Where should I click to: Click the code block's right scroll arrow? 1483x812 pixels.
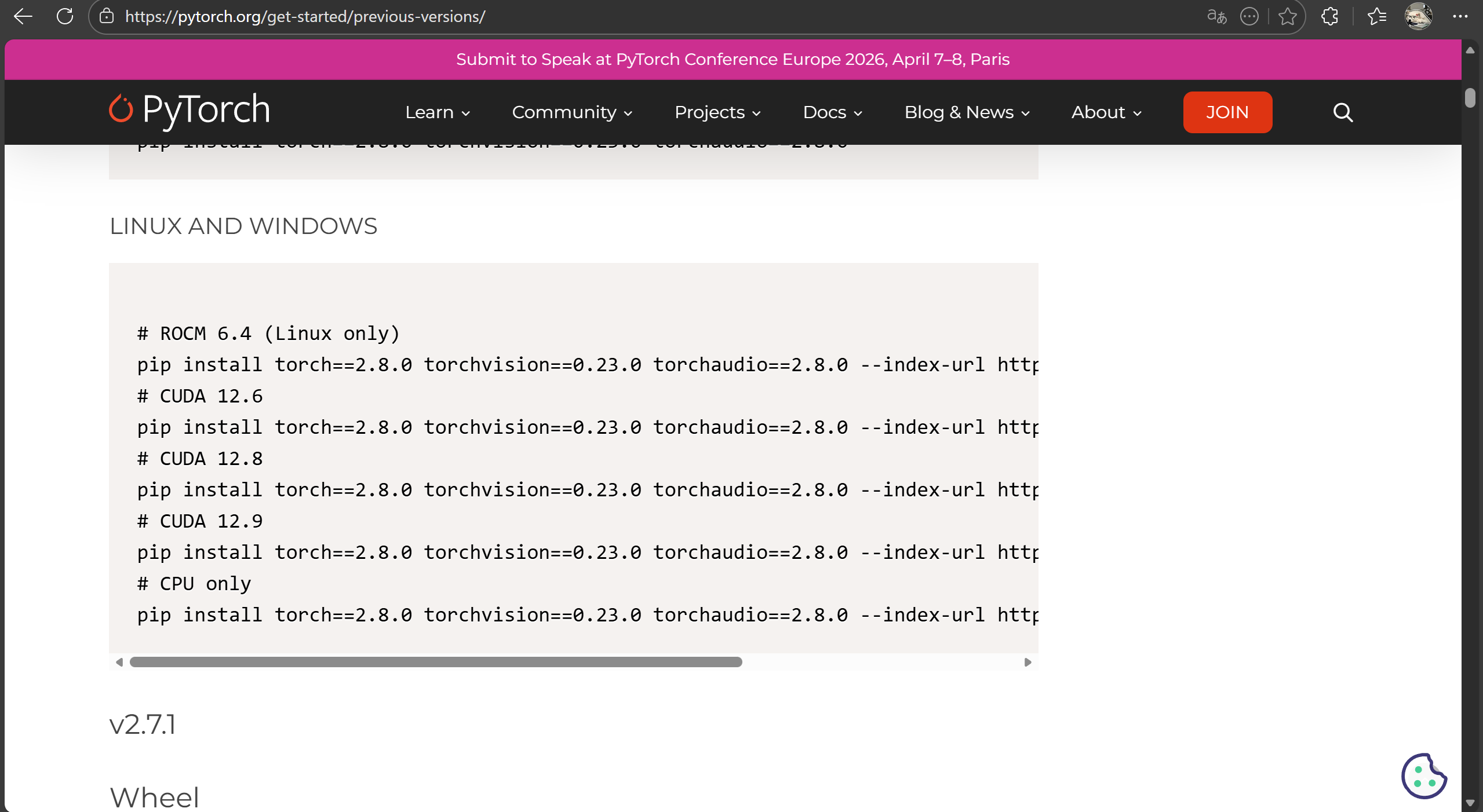coord(1027,663)
